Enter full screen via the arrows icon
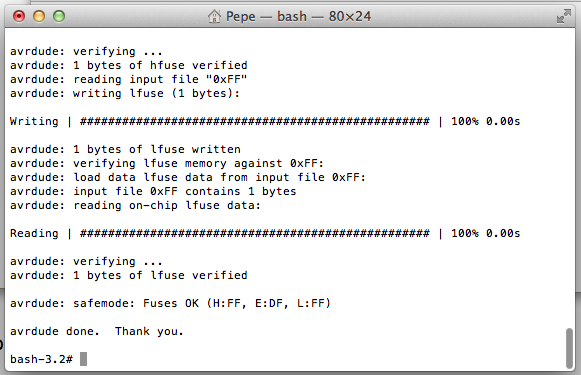The height and width of the screenshot is (375, 581). [564, 16]
